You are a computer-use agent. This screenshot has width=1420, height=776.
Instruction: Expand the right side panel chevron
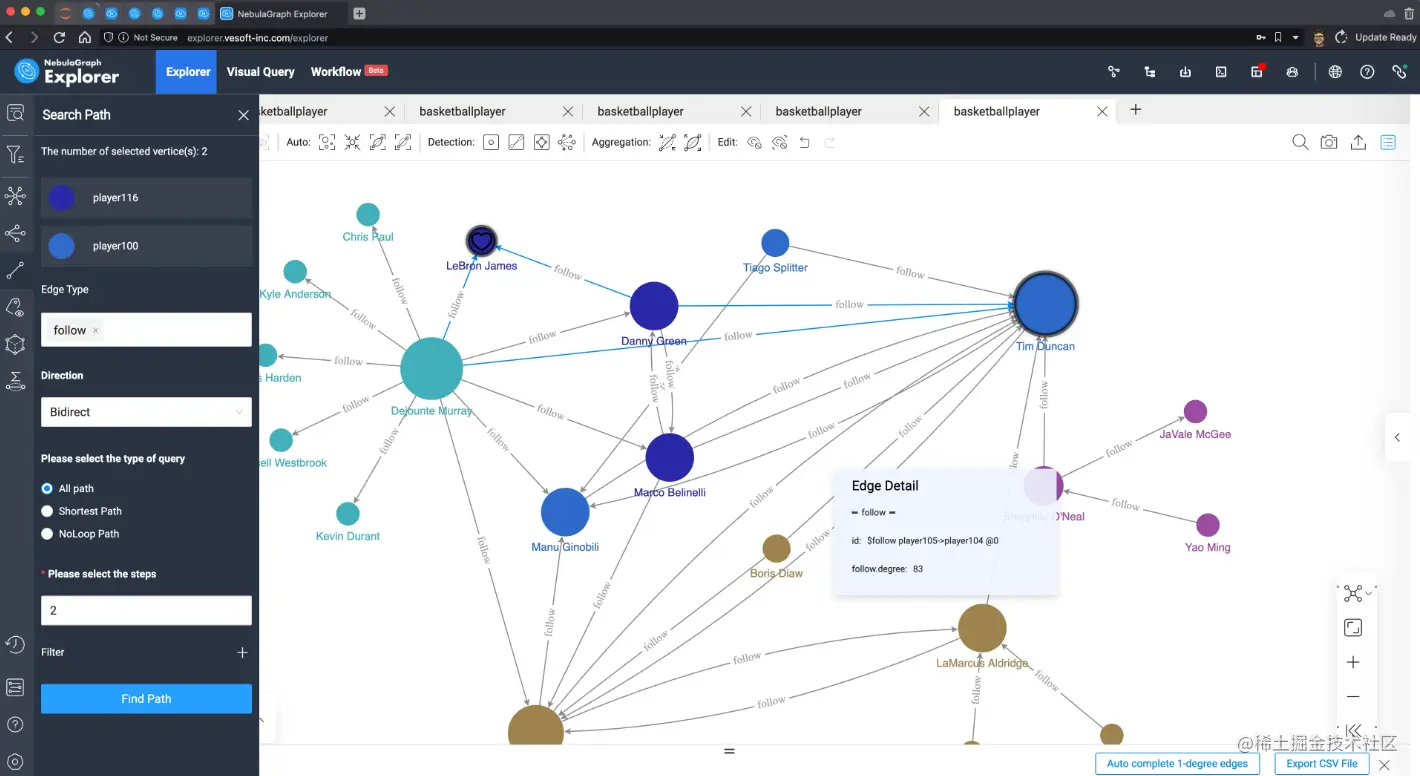(1398, 437)
